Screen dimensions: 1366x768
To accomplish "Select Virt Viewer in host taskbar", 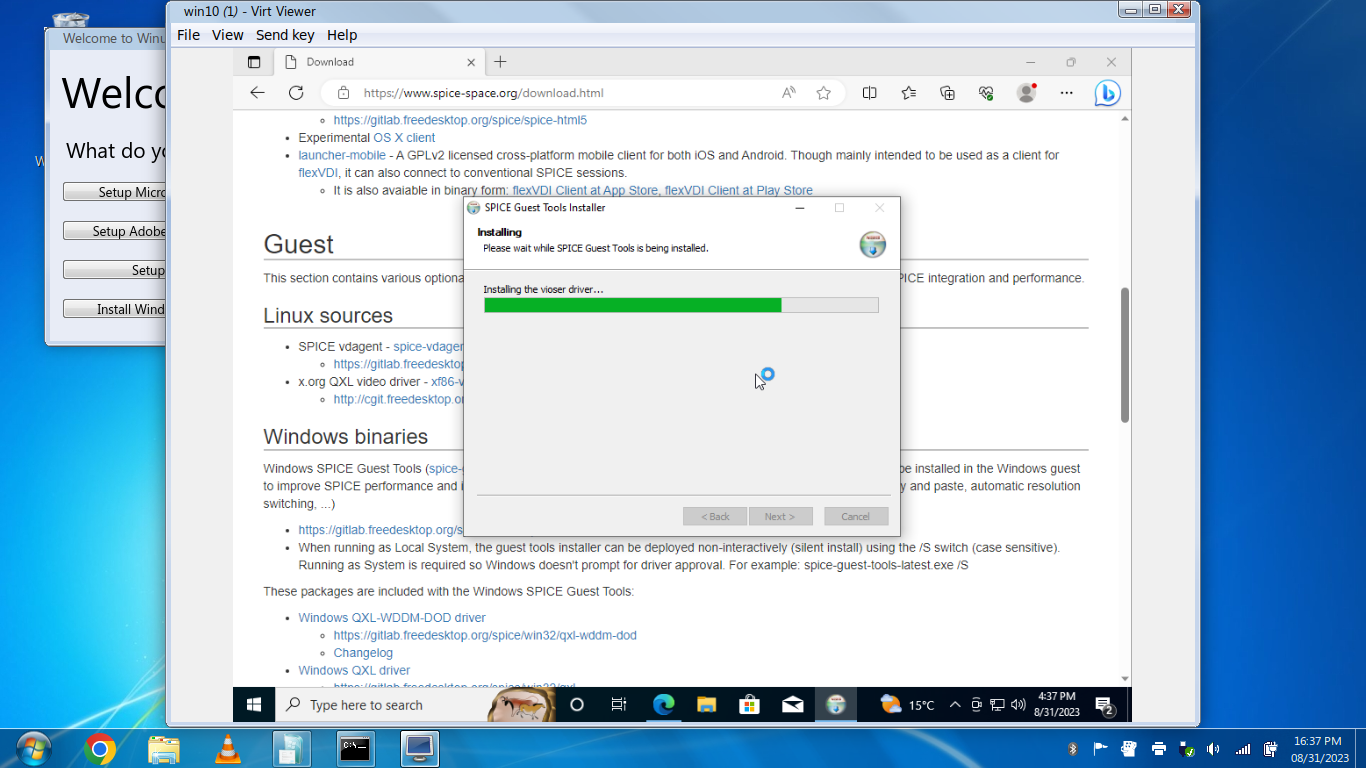I will (420, 749).
